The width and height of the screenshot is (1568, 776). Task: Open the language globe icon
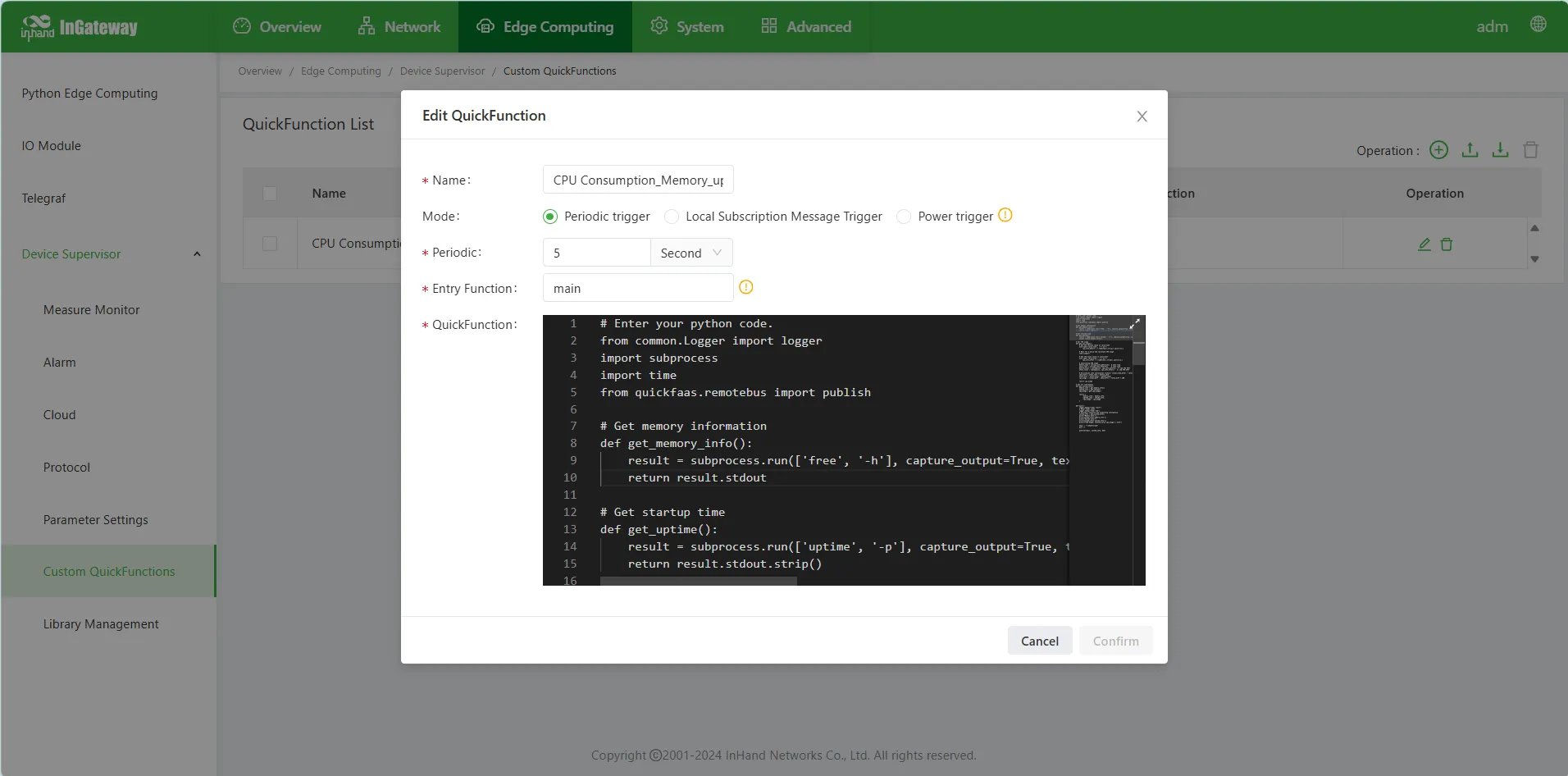[1538, 25]
